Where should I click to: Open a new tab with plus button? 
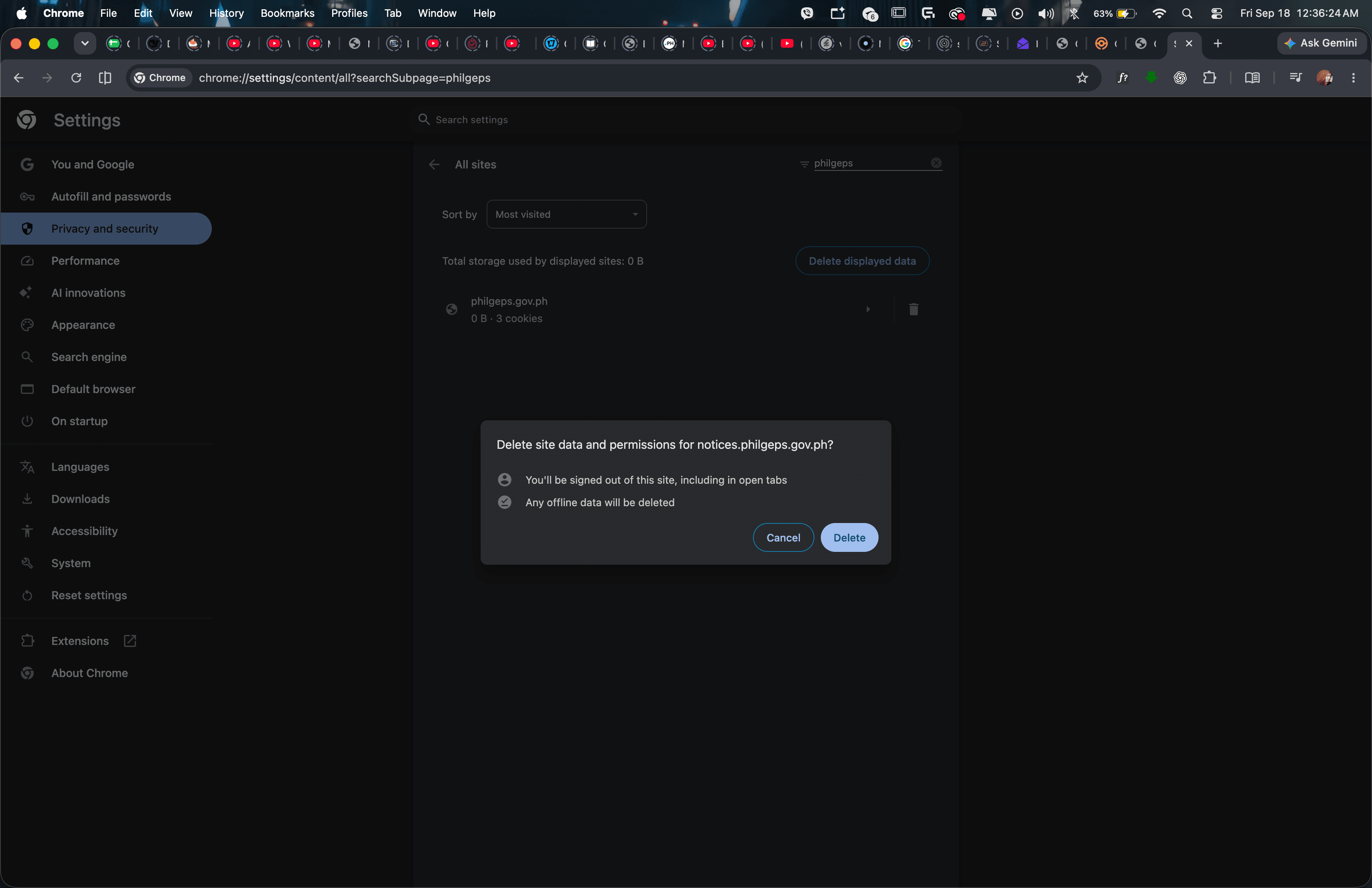click(x=1218, y=43)
